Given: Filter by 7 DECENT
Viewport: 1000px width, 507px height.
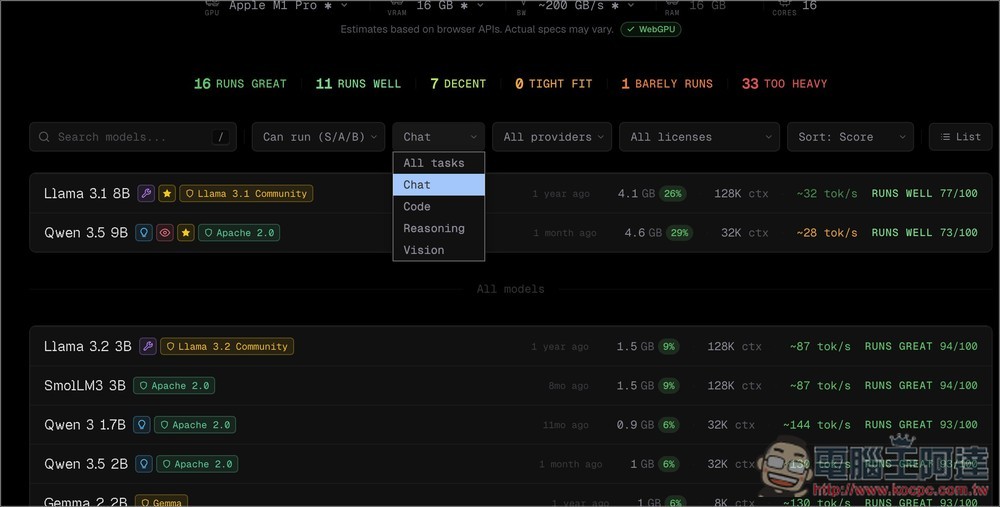Looking at the screenshot, I should coord(458,84).
